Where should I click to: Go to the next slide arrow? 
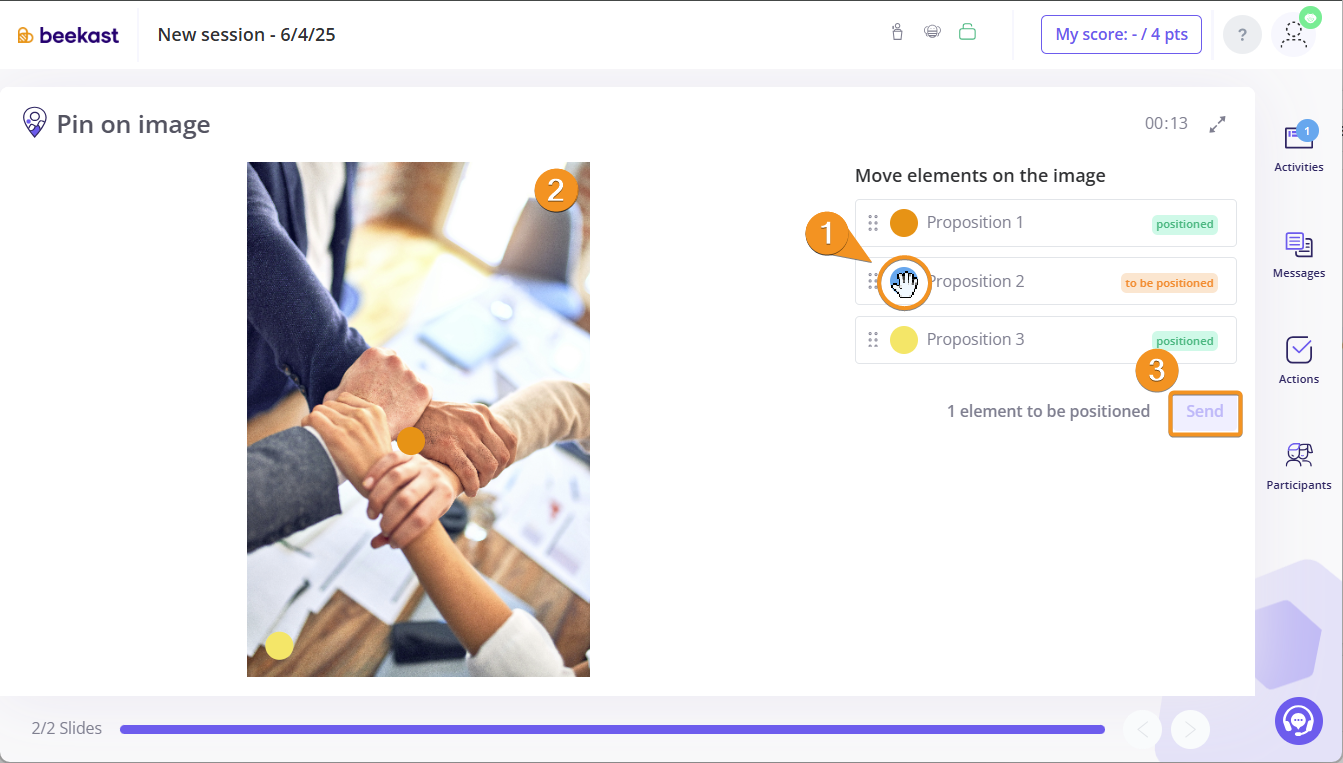pos(1190,729)
